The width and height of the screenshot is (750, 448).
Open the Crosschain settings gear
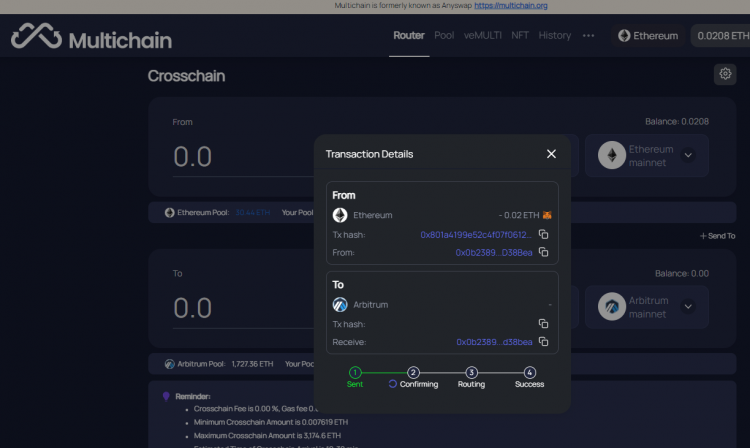(724, 74)
